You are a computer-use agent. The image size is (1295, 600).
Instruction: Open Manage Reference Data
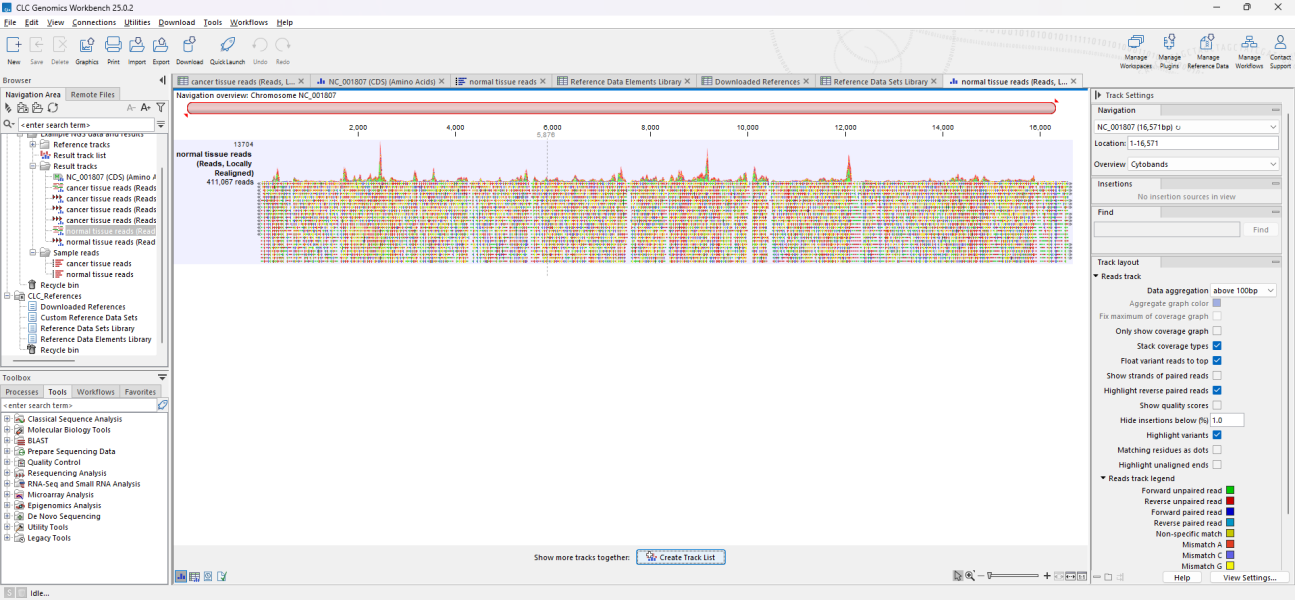pos(1208,44)
